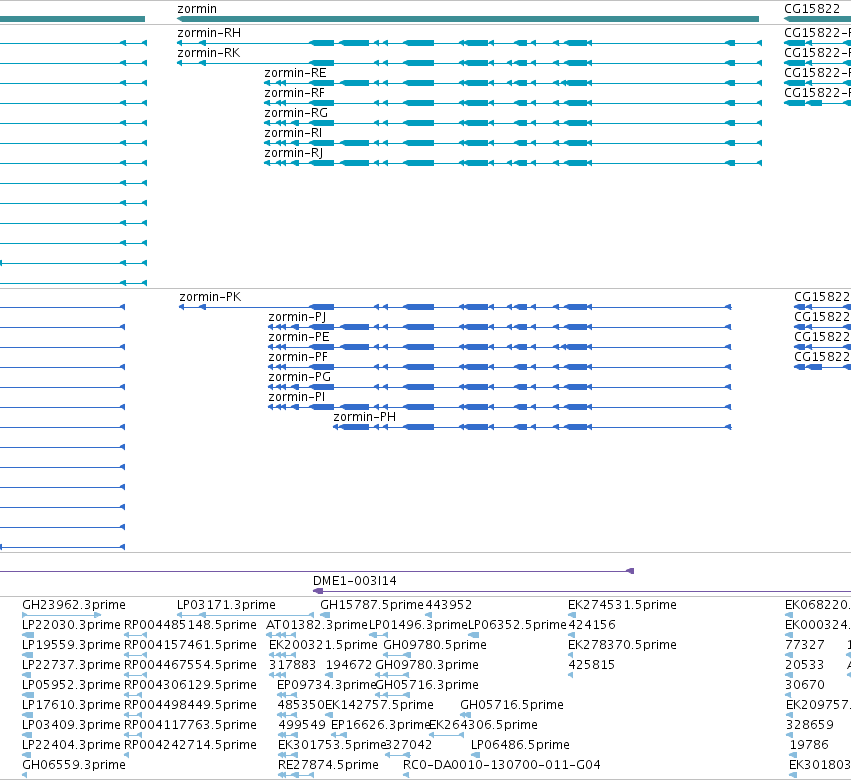
Task: Select EST label LP22404.3prime
Action: pos(71,745)
